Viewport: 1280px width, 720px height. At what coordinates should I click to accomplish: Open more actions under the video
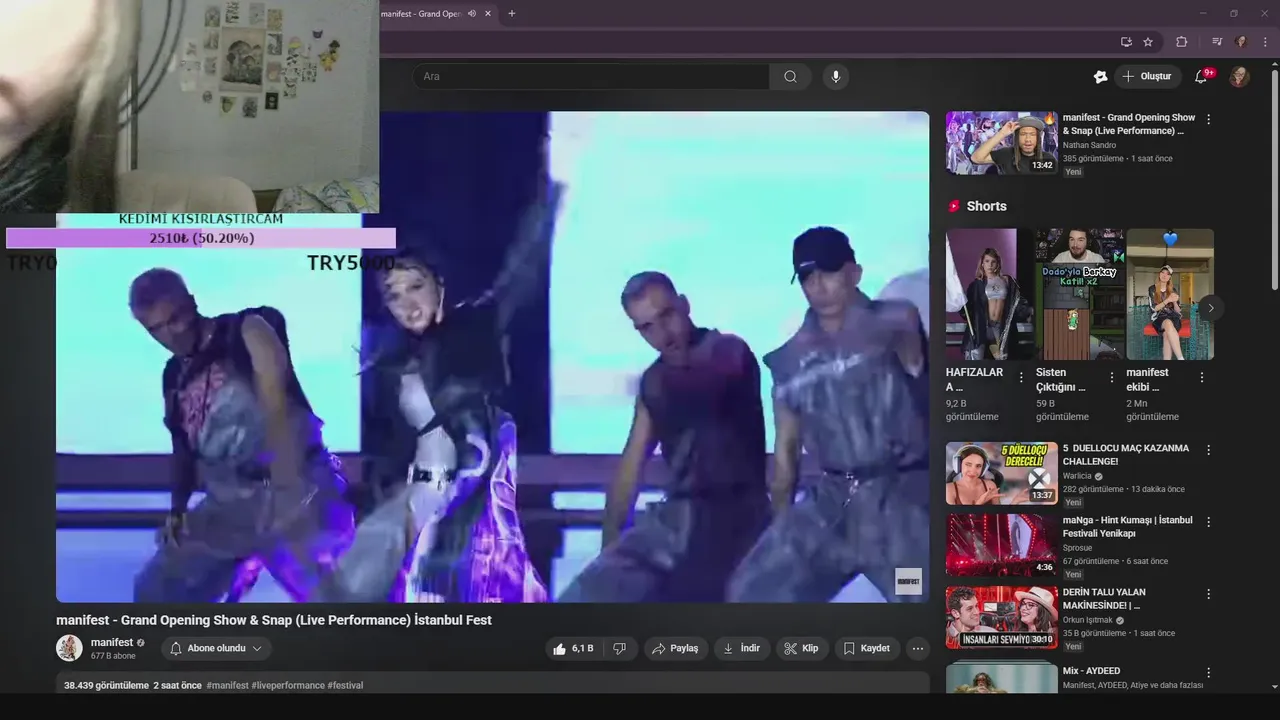coord(918,648)
